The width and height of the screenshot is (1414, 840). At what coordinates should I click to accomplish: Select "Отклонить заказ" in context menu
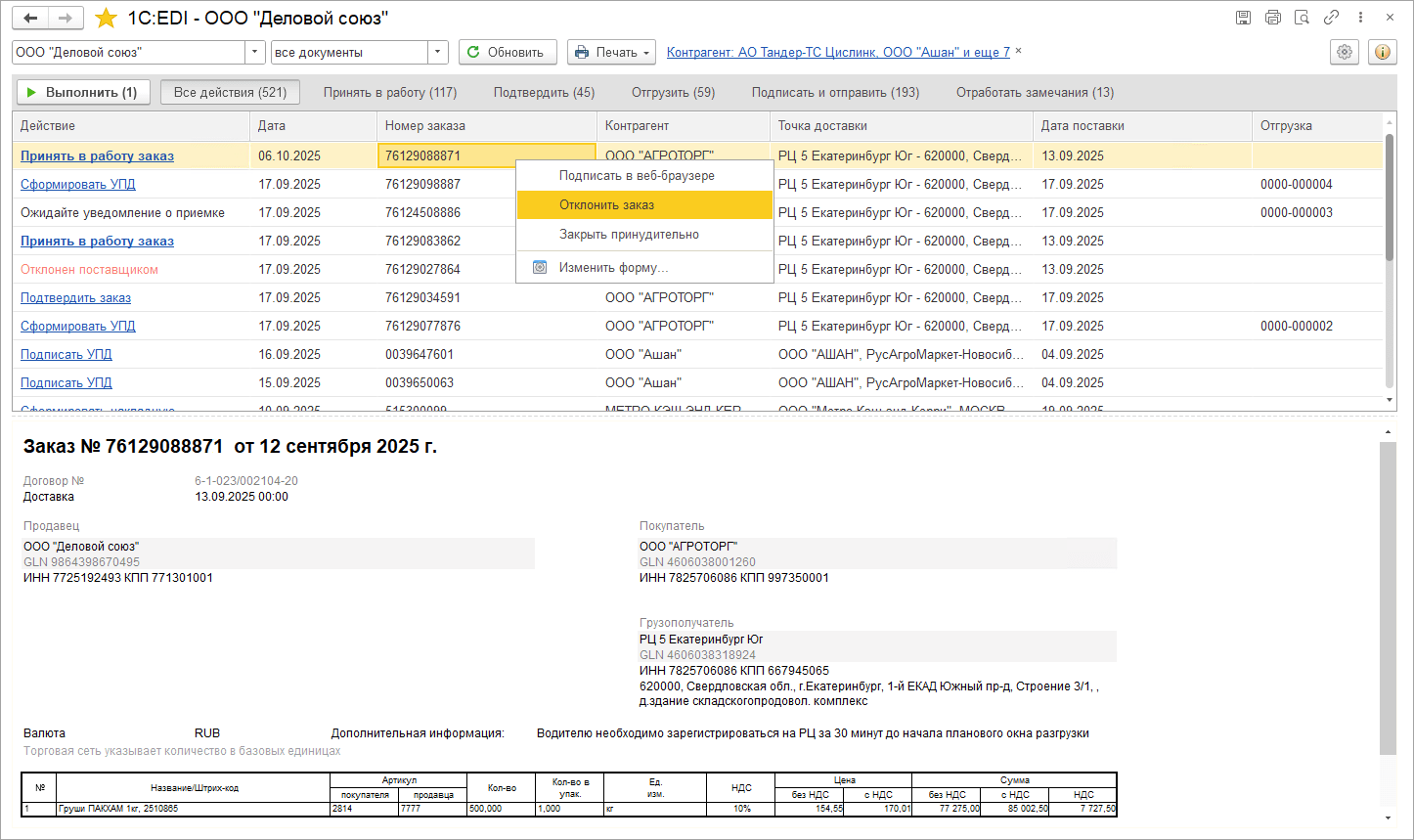coord(606,205)
